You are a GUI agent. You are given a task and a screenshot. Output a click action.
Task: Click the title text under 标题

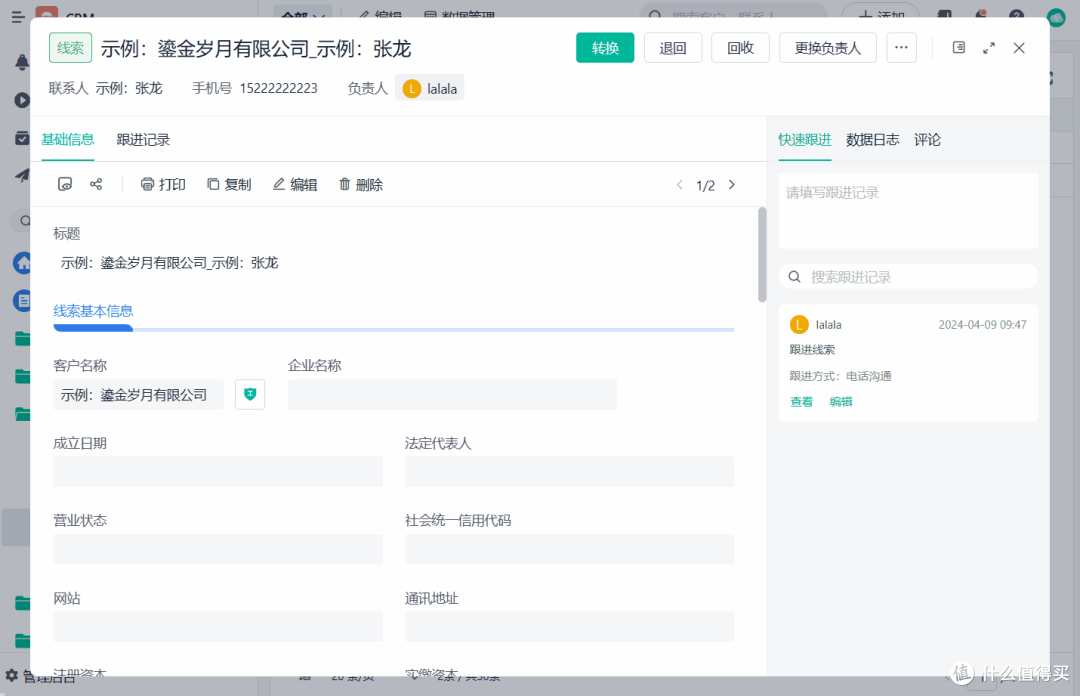(x=169, y=263)
